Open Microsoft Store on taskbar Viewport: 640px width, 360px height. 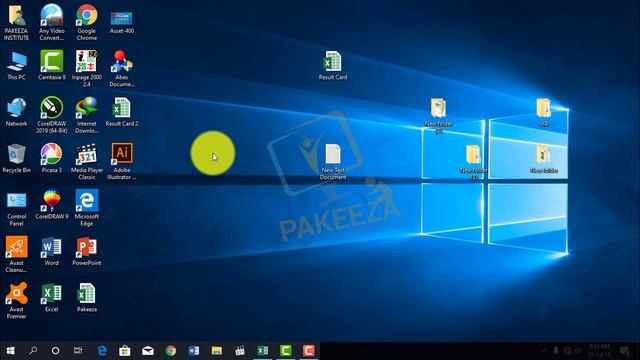pyautogui.click(x=125, y=351)
